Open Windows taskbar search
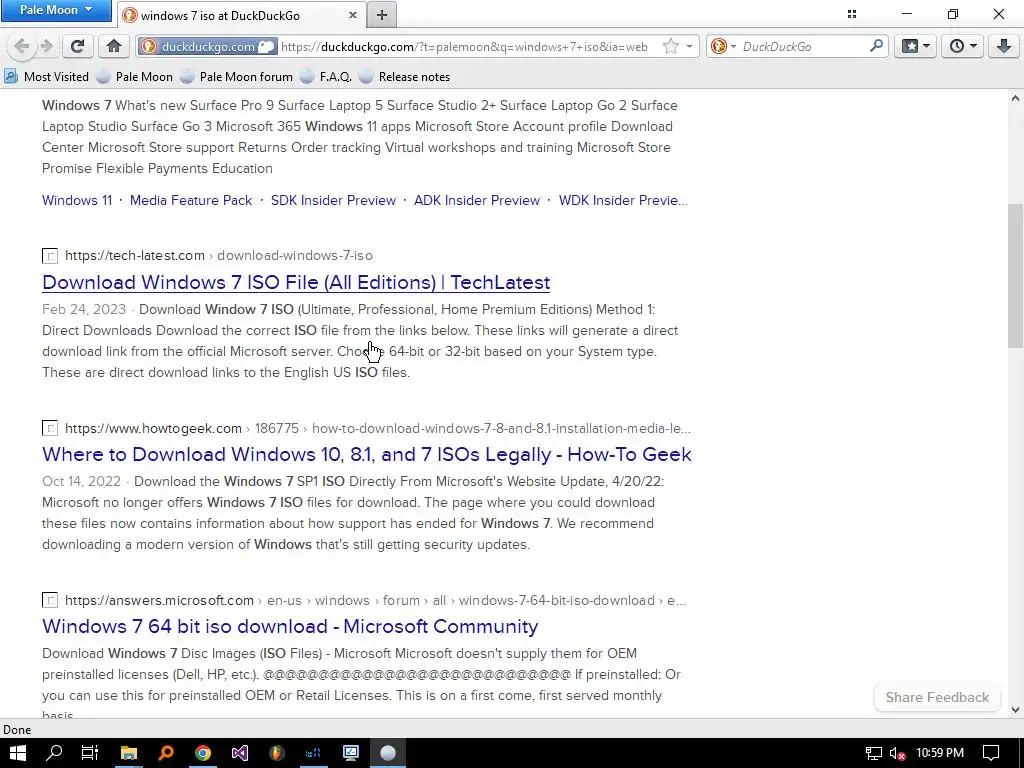The width and height of the screenshot is (1024, 768). 54,753
